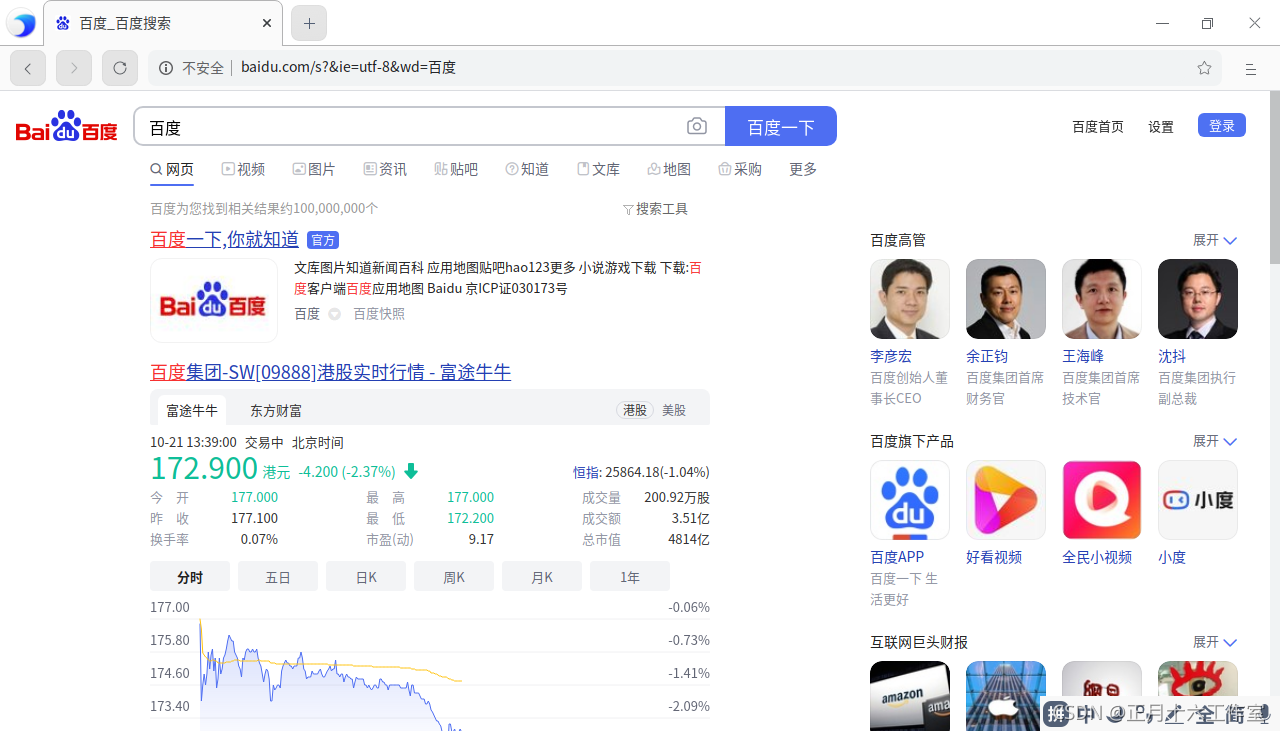Open the 设置 menu in header

[1161, 127]
